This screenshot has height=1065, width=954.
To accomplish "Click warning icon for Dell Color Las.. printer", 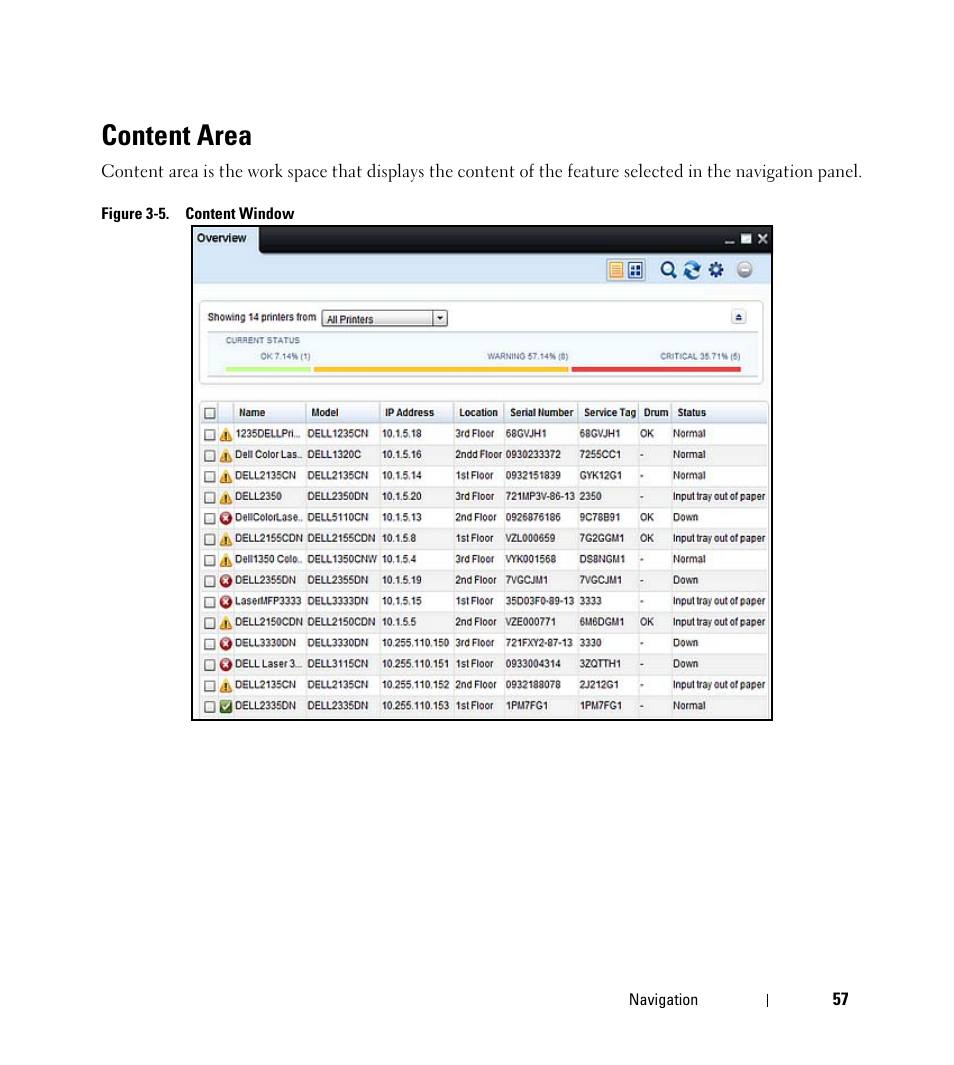I will tap(225, 456).
